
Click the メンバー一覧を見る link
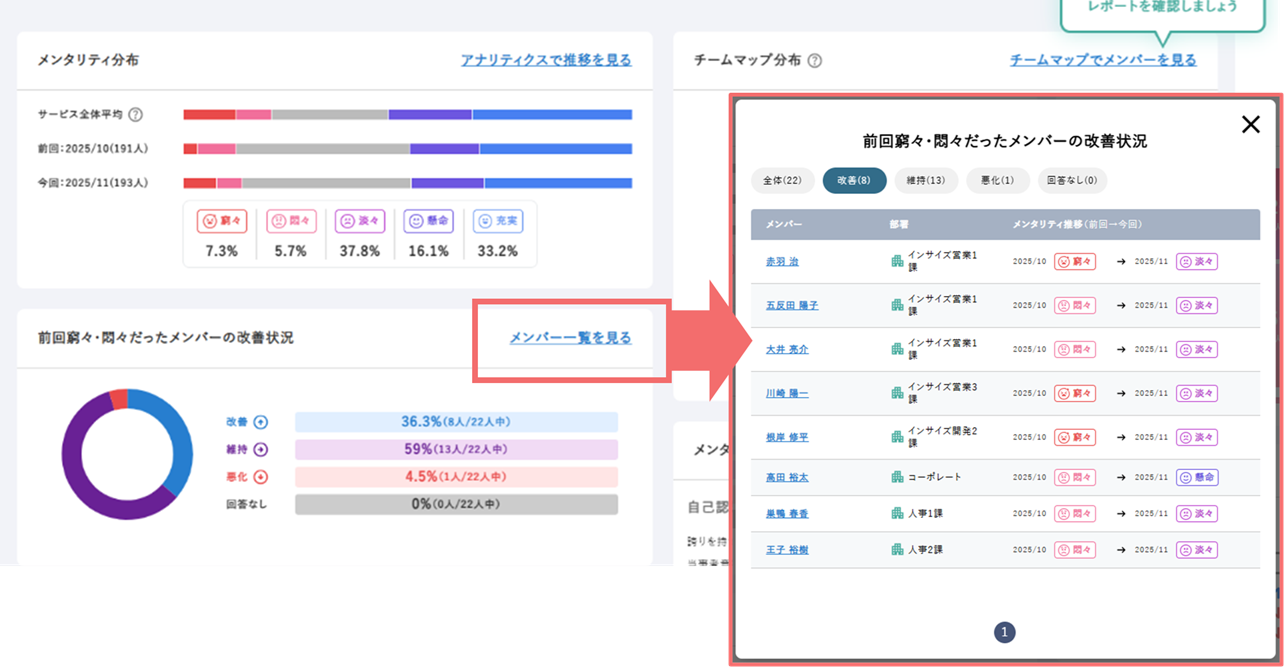(x=570, y=338)
